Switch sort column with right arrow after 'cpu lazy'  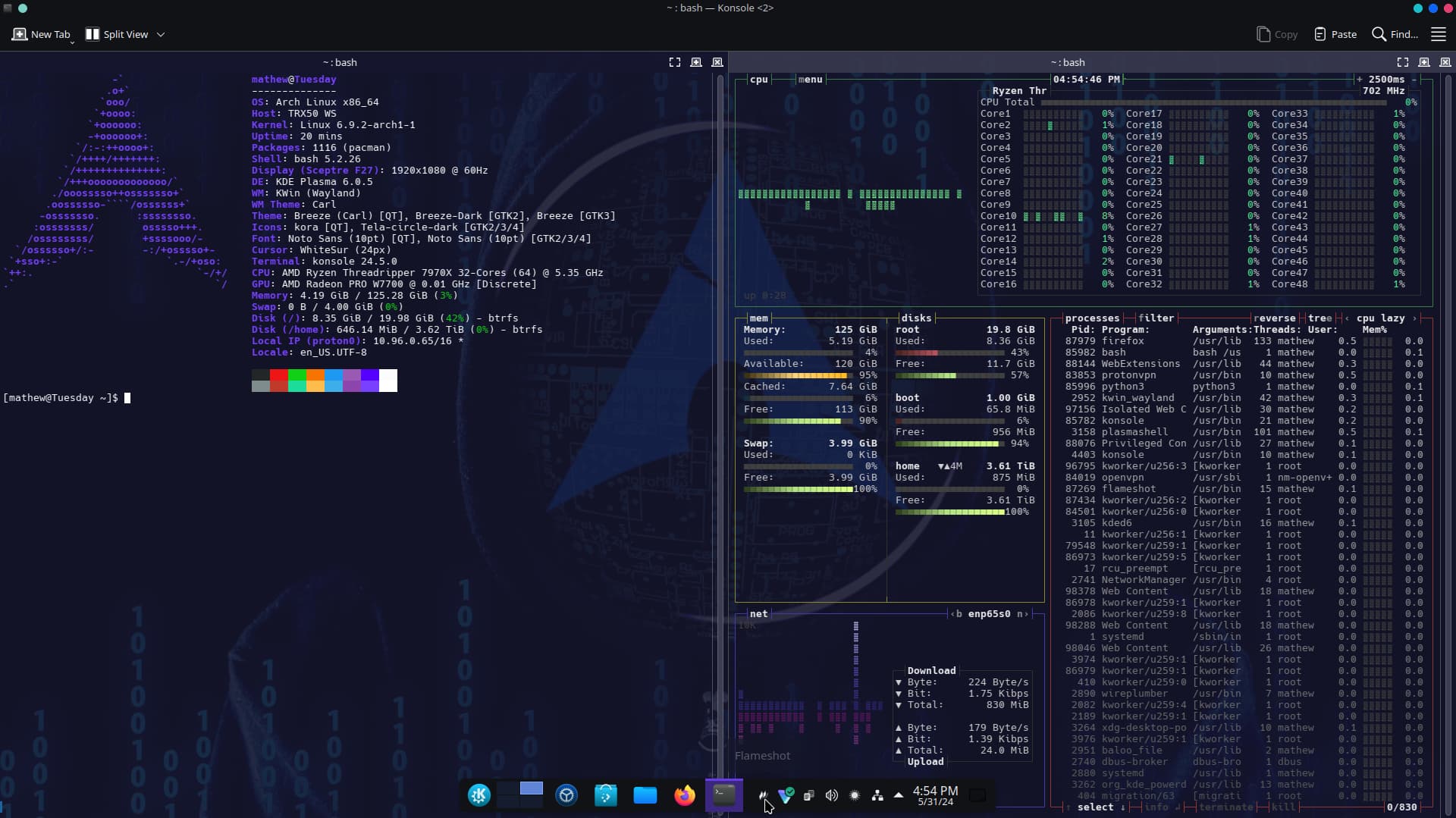tap(1414, 318)
